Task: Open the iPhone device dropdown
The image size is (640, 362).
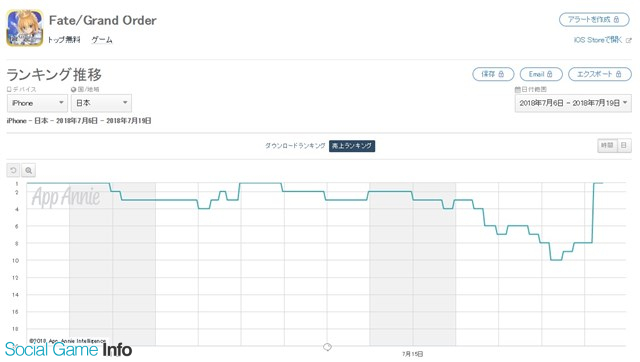Action: [37, 103]
